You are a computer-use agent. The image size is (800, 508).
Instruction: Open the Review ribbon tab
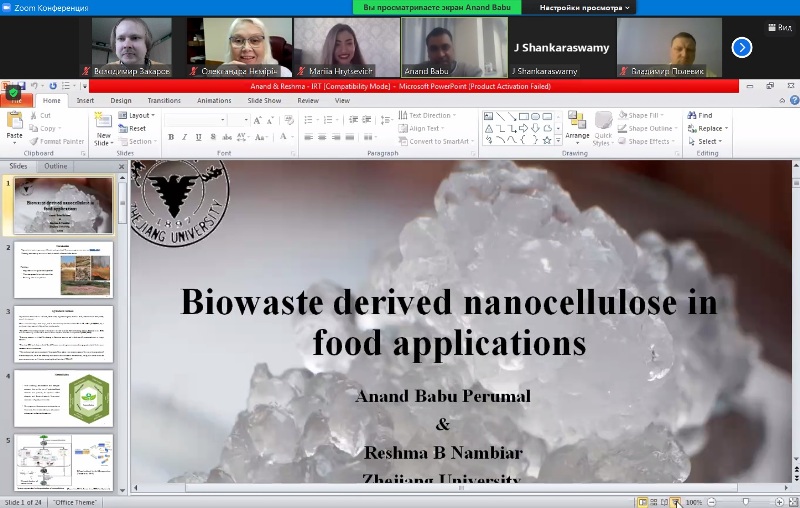pos(308,100)
